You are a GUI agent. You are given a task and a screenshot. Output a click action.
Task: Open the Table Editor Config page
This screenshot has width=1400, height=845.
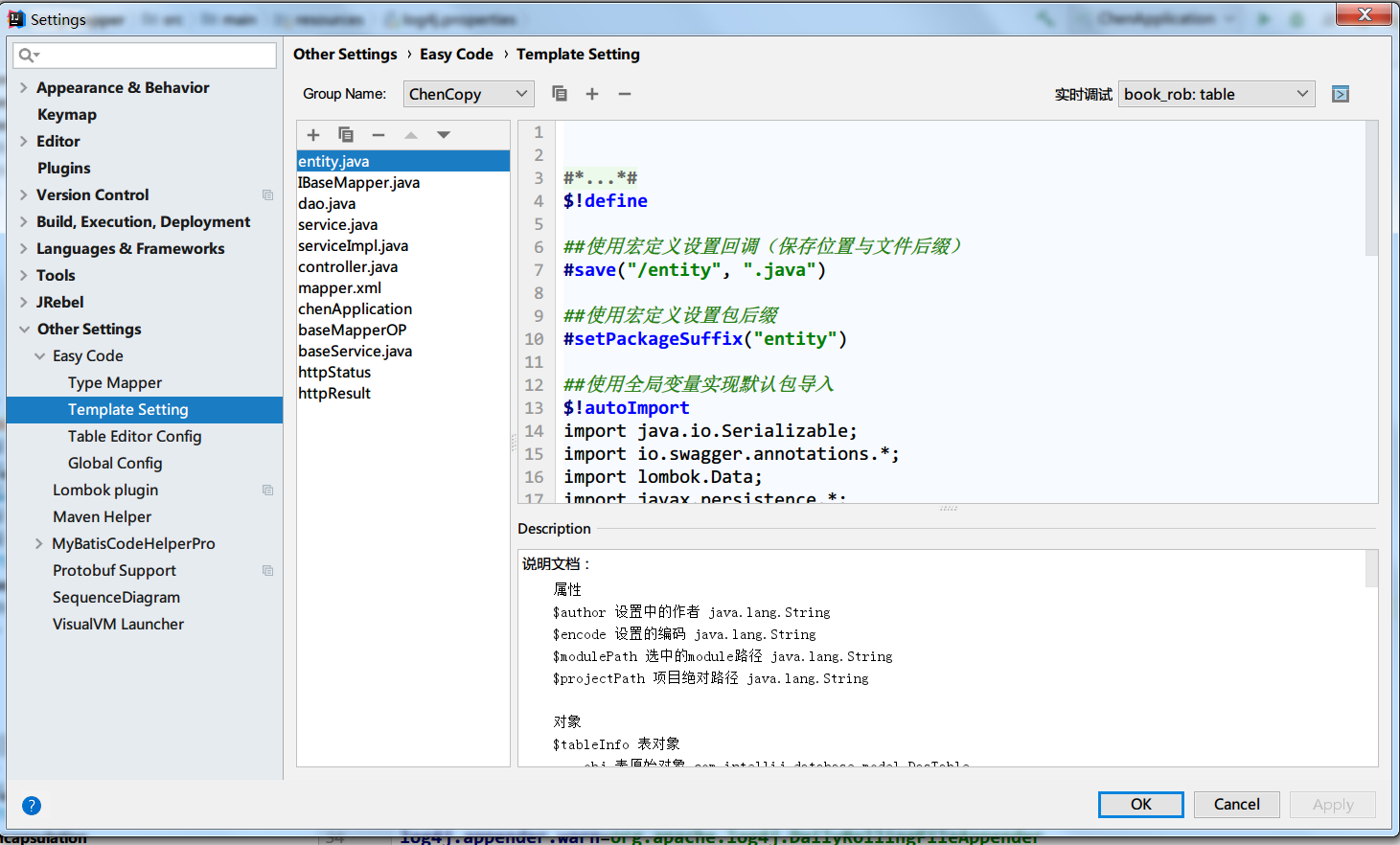132,436
